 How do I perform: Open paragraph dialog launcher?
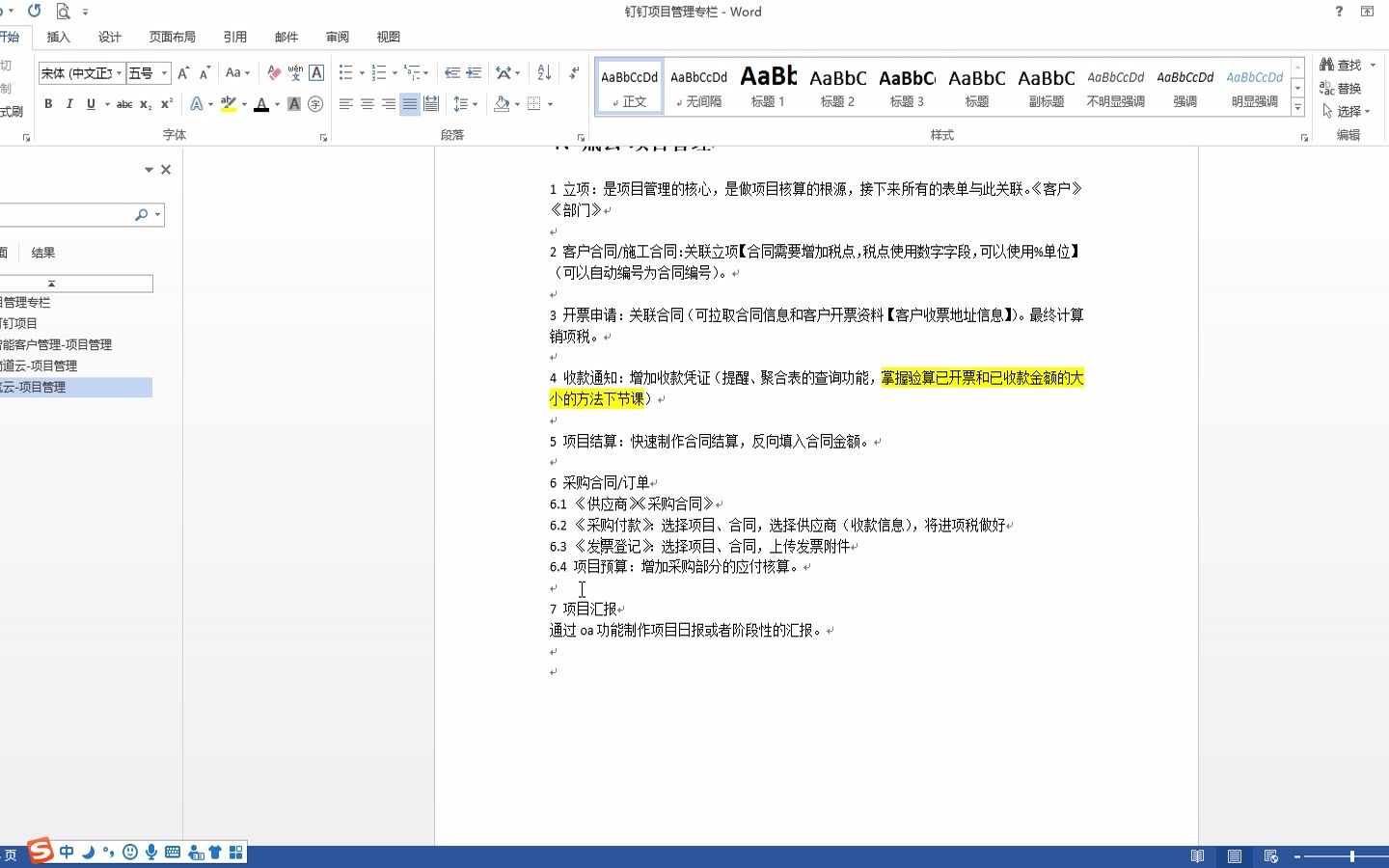pos(581,138)
